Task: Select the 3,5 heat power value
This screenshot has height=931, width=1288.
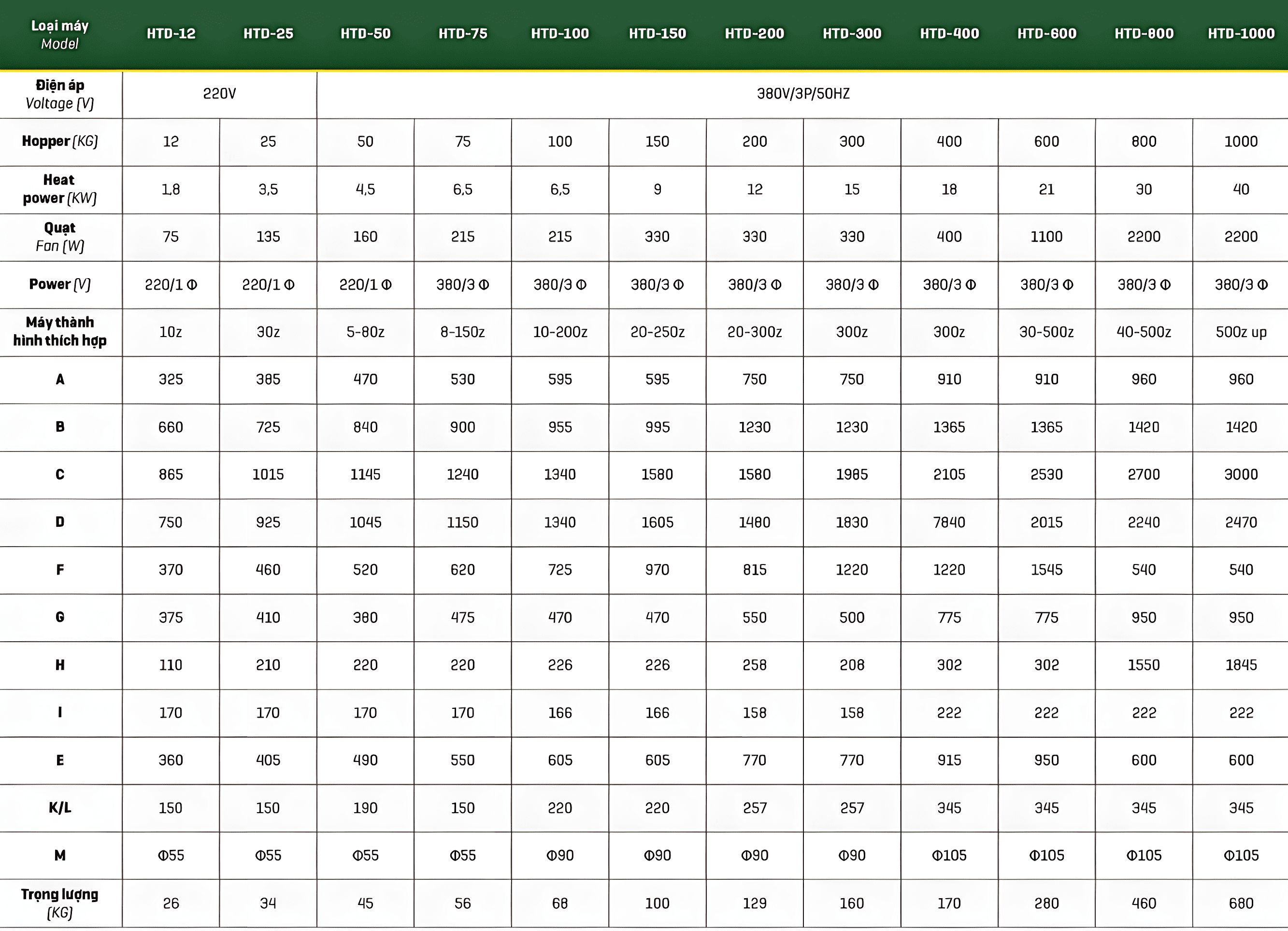Action: click(268, 190)
